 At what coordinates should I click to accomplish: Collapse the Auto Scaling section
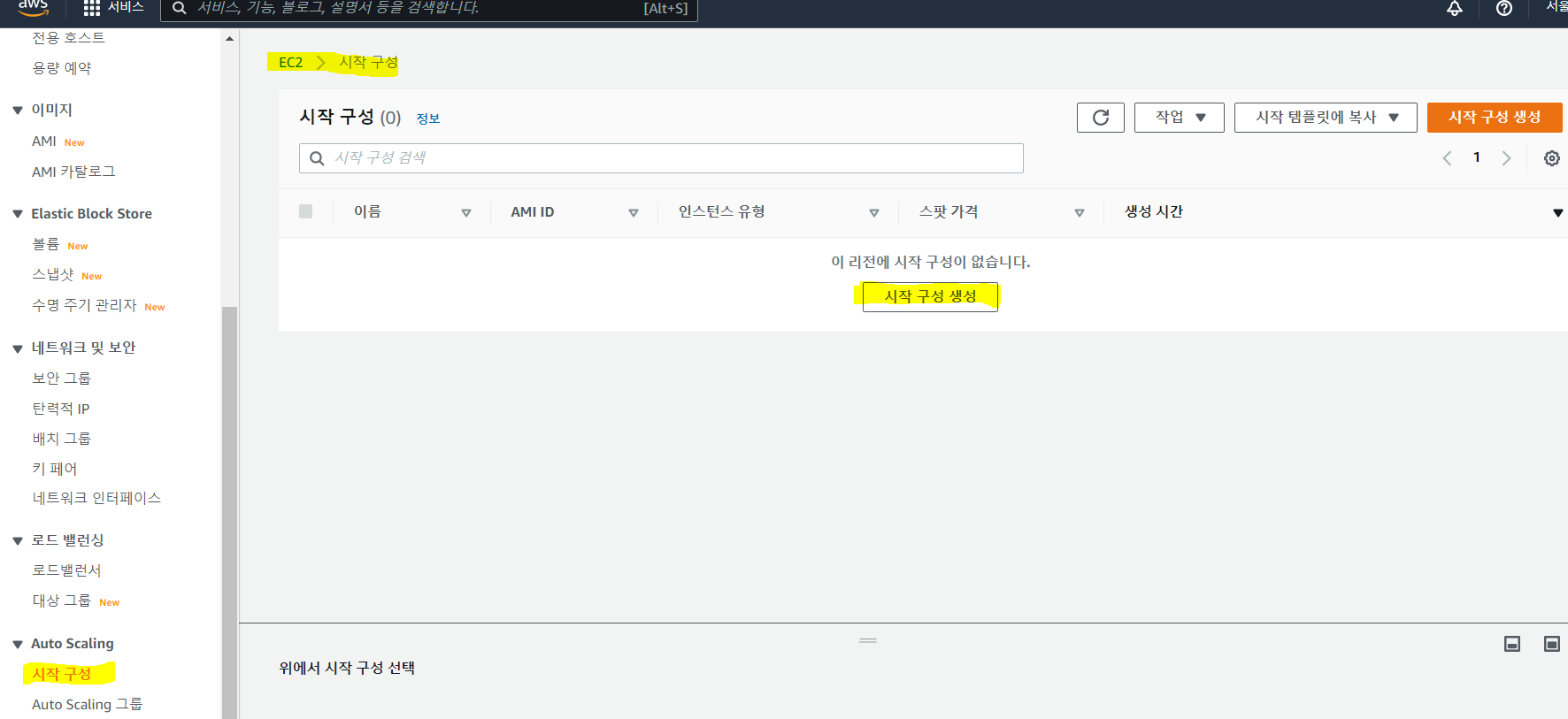[x=17, y=644]
